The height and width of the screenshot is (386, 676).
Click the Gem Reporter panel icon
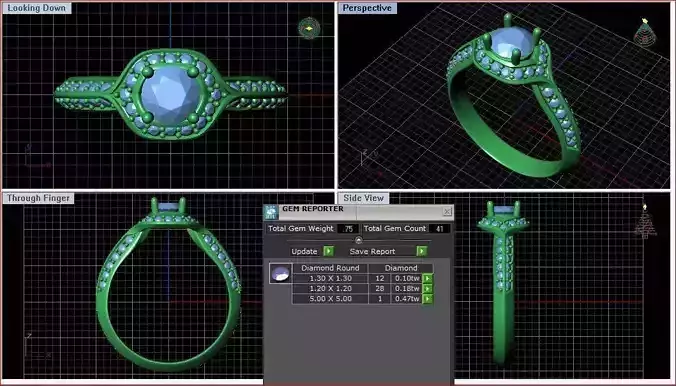tap(272, 212)
